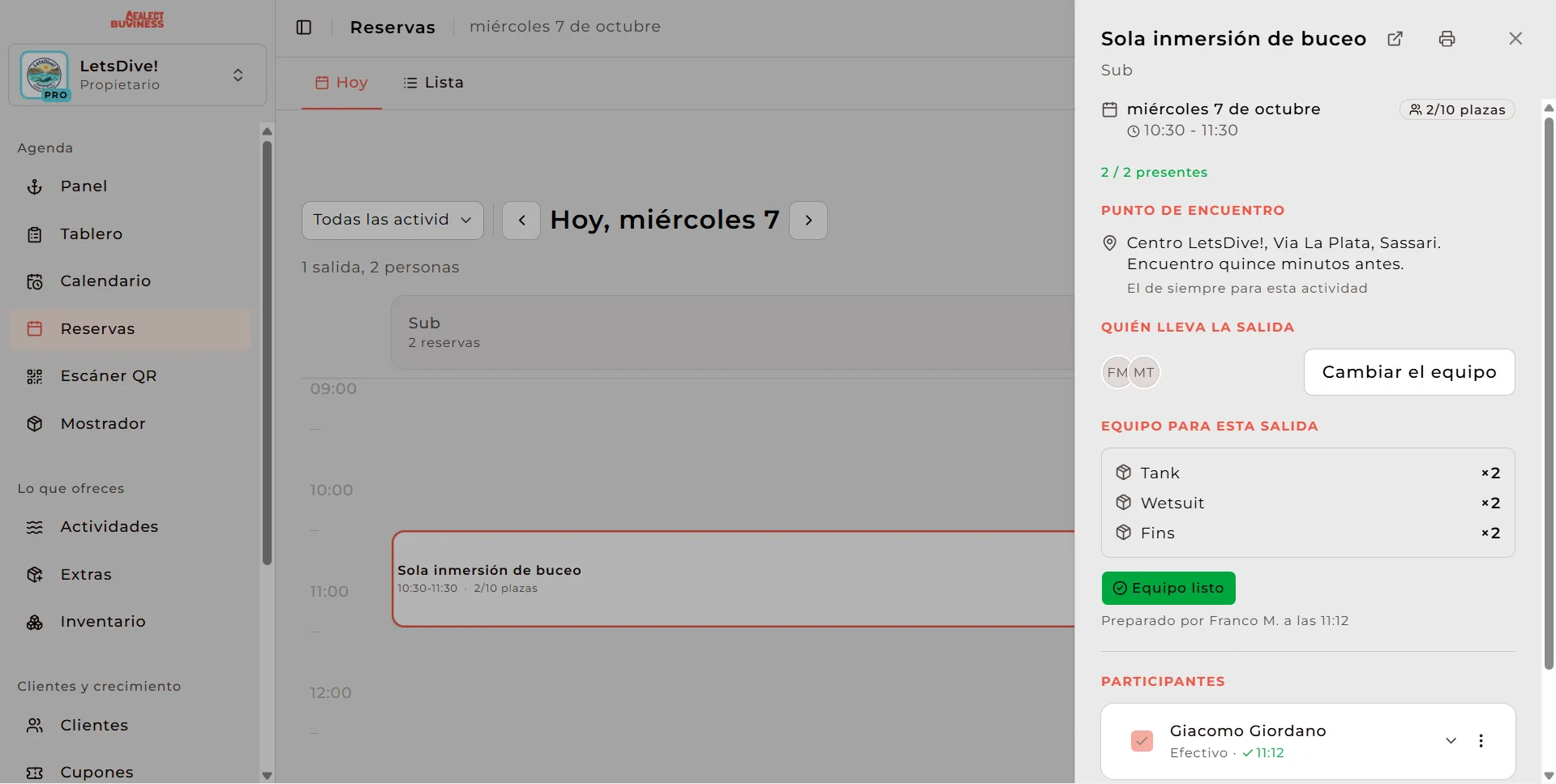
Task: Click the Clientes people icon
Action: point(35,726)
